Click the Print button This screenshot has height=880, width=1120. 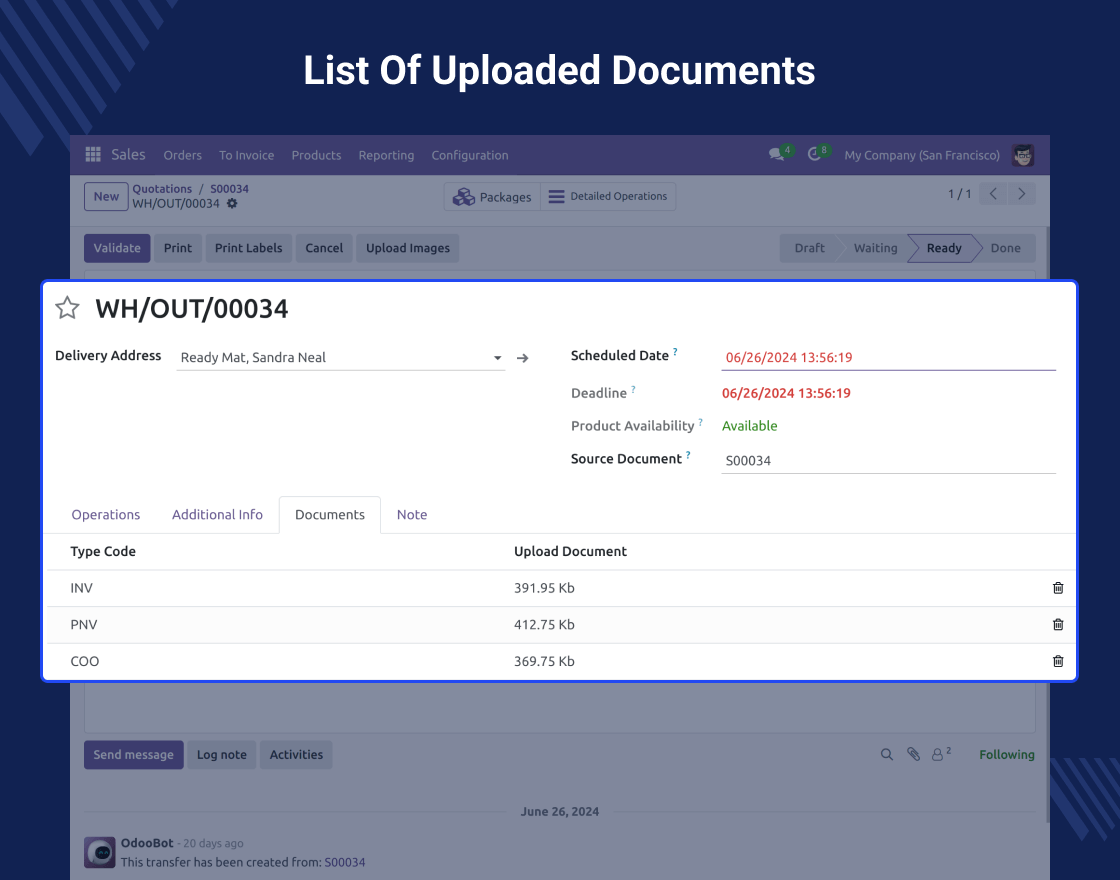(178, 248)
